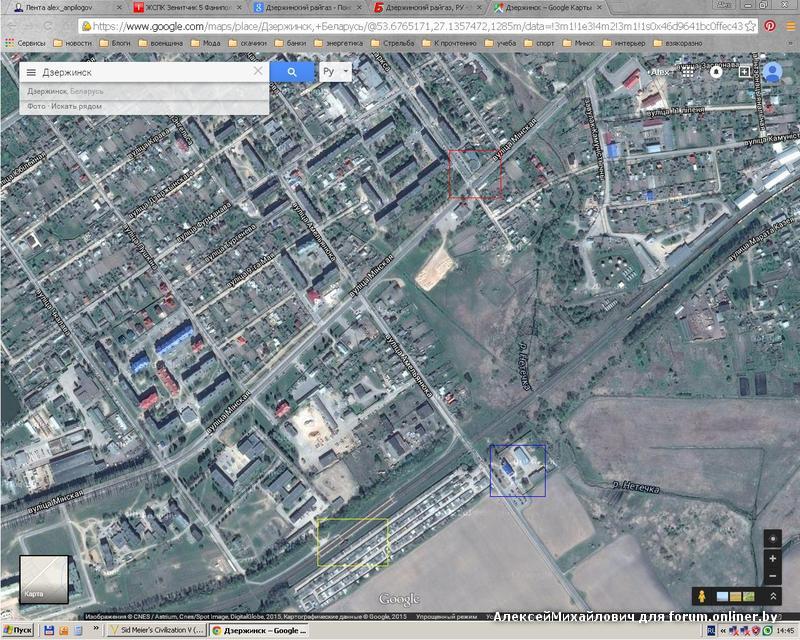This screenshot has height=640, width=800.
Task: Switch to the red Б Дзержинский райгаз tab
Action: click(428, 8)
